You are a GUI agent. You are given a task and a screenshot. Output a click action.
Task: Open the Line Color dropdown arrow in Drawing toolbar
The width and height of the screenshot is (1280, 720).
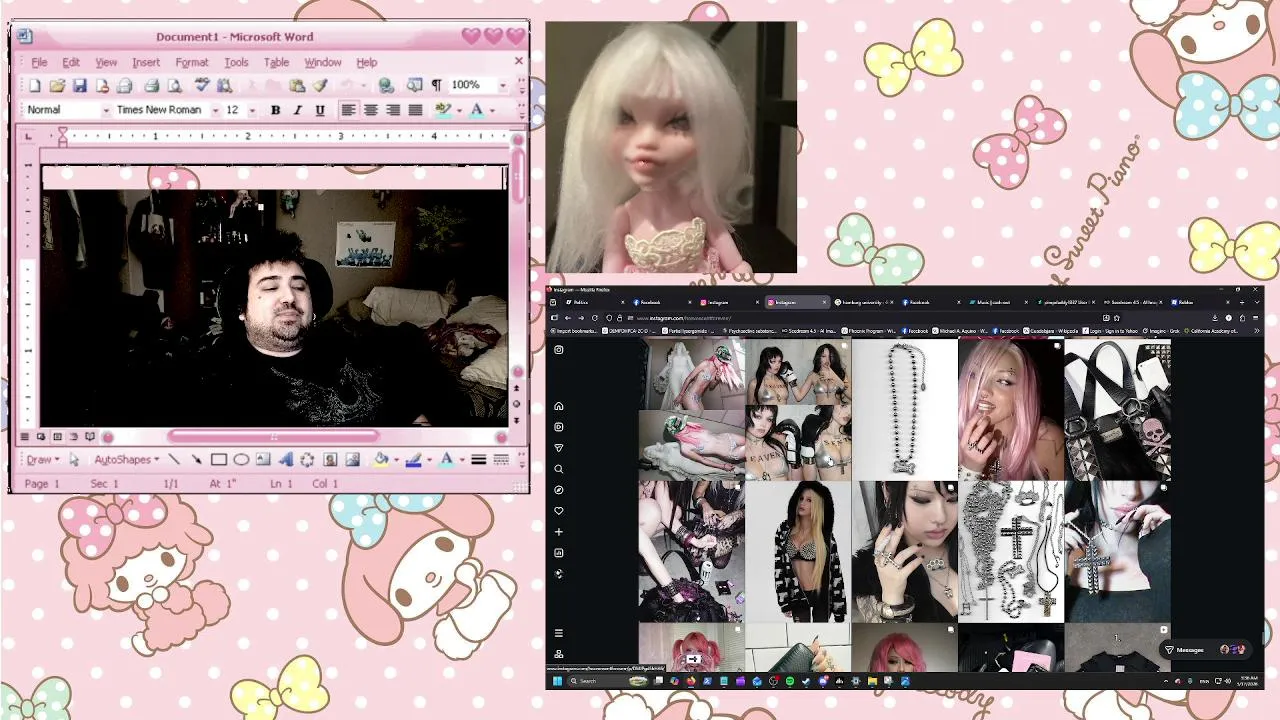(428, 460)
